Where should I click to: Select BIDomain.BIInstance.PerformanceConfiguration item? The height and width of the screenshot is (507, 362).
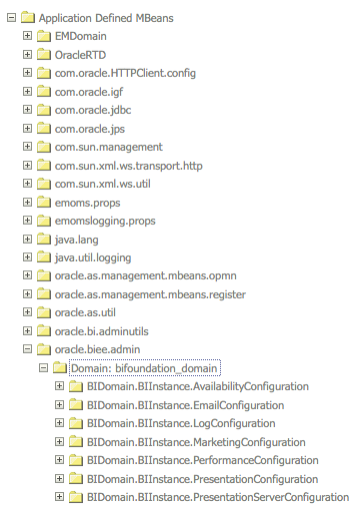(x=203, y=460)
